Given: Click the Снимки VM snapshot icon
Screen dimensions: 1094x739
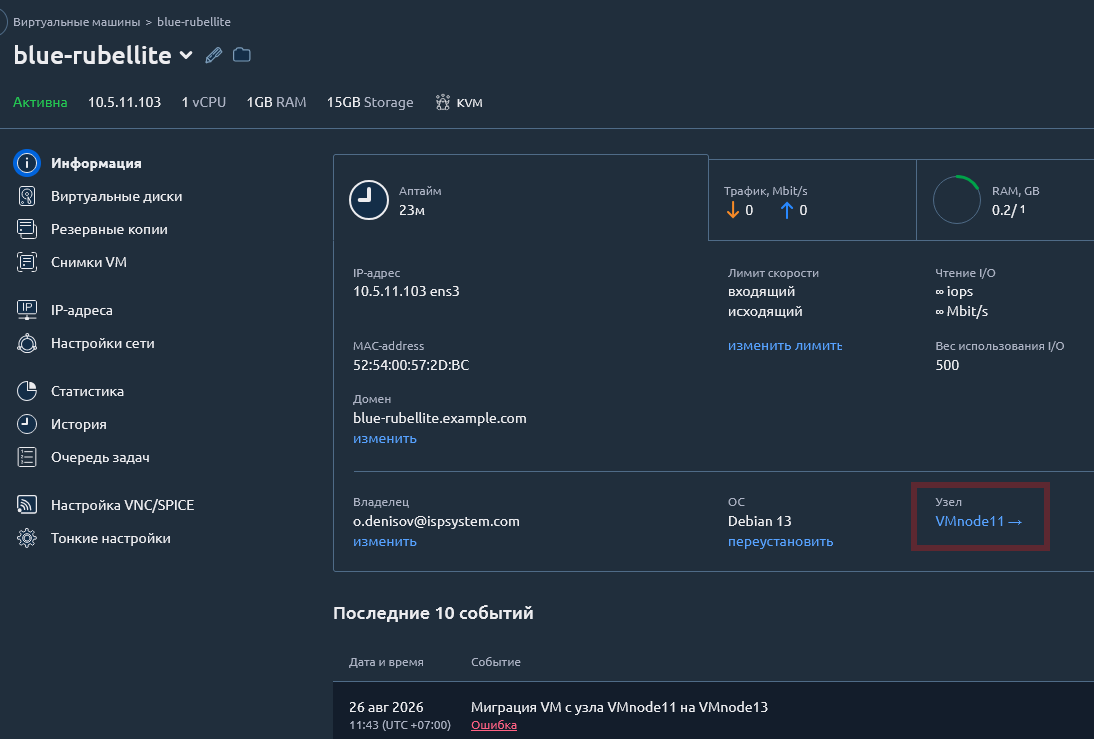Looking at the screenshot, I should (x=27, y=262).
